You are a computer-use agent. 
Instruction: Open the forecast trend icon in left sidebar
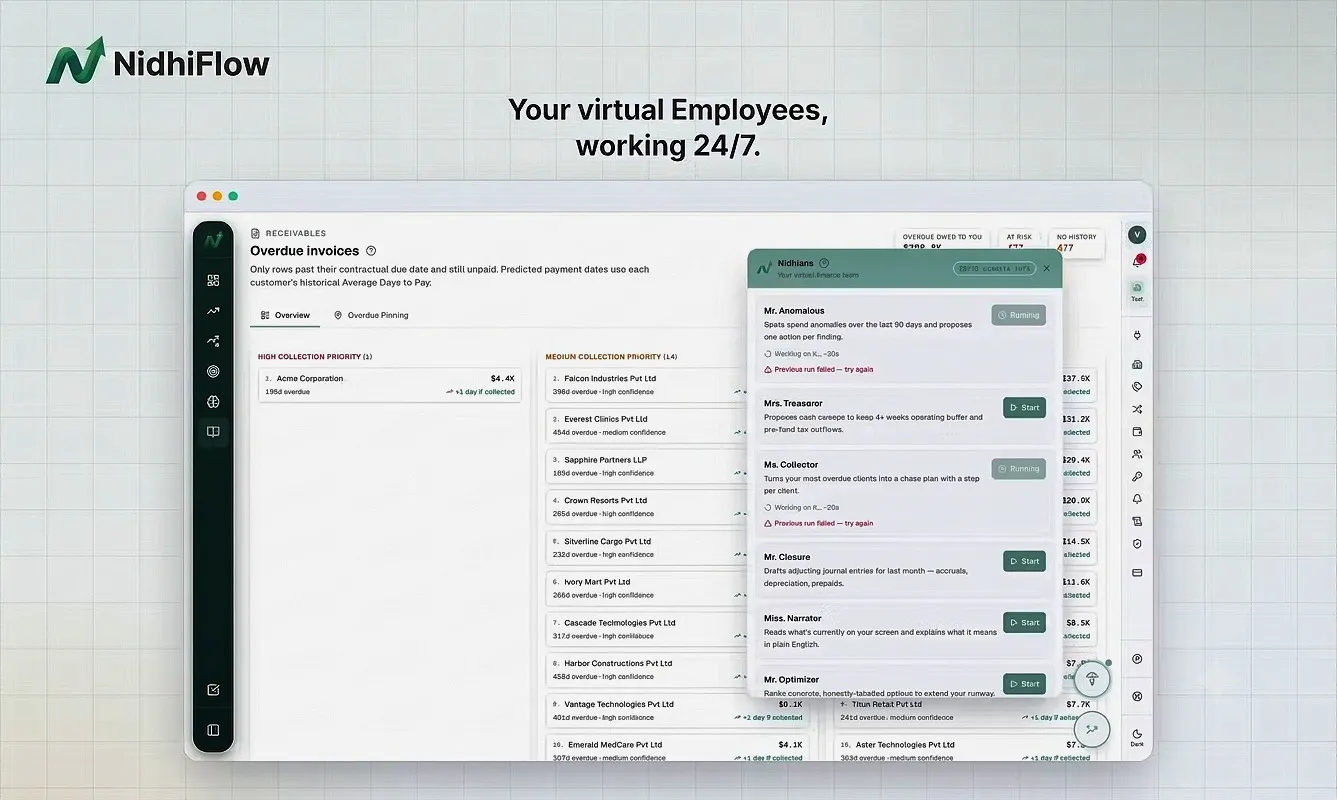click(213, 341)
